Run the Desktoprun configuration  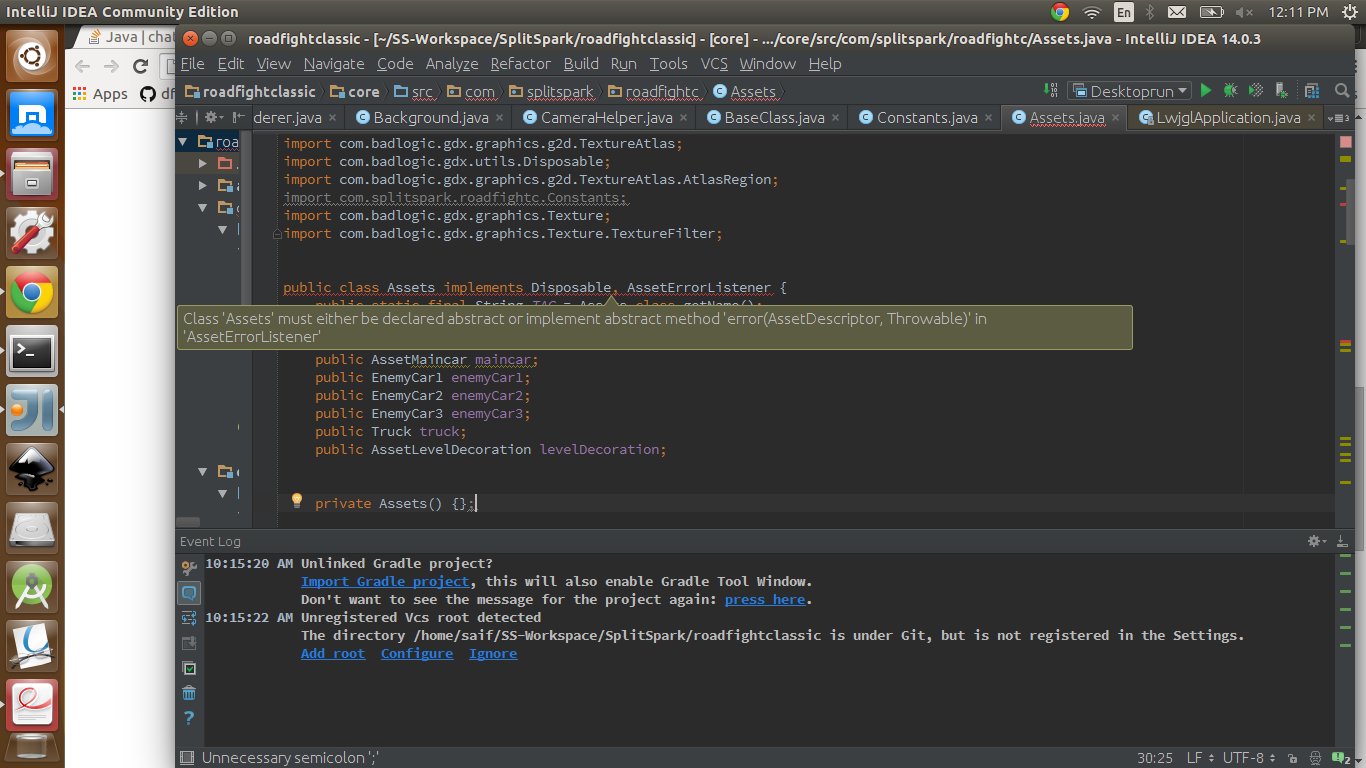point(1206,91)
